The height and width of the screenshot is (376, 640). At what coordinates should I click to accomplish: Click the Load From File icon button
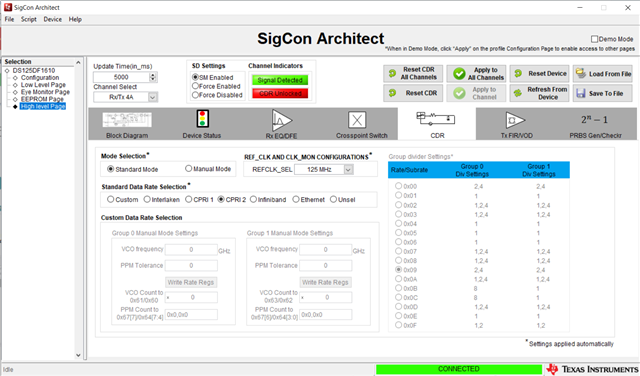(x=580, y=73)
